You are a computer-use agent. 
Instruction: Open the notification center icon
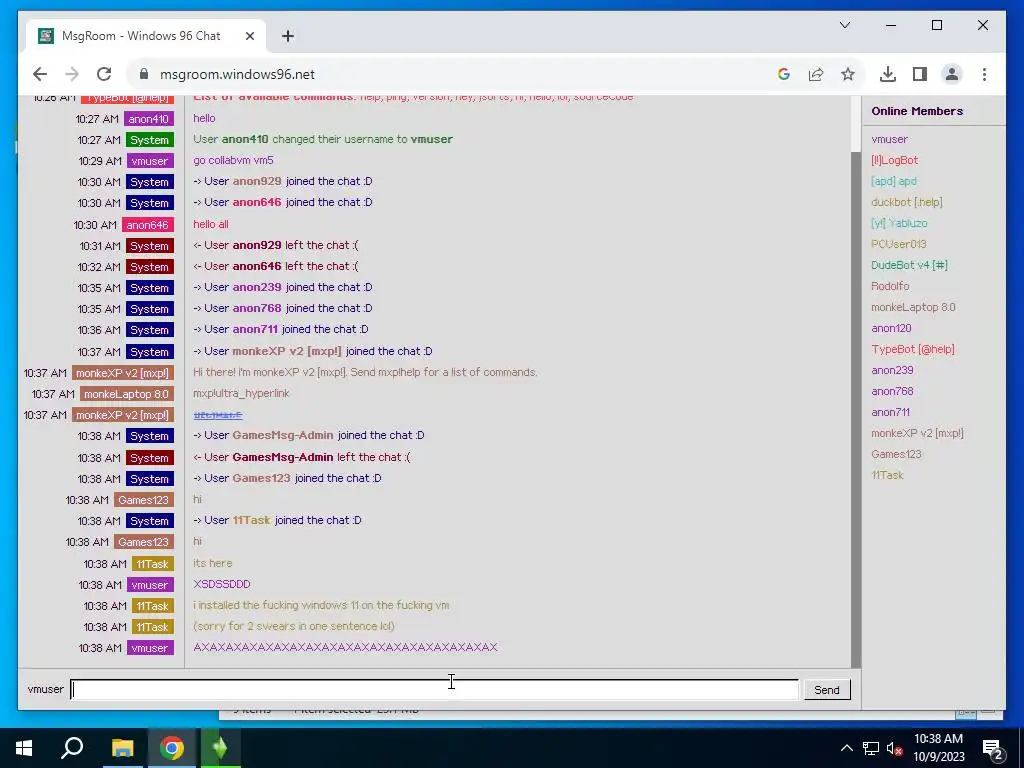coord(993,749)
